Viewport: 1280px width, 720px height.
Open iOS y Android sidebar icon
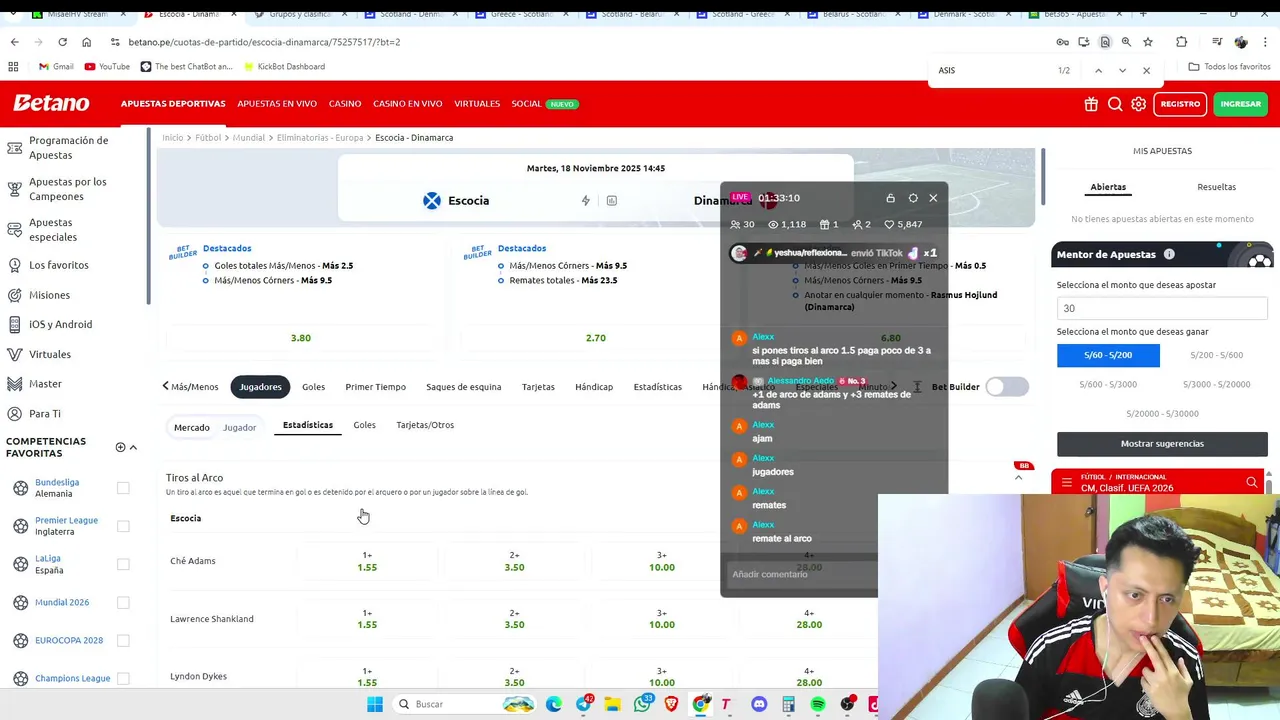15,324
